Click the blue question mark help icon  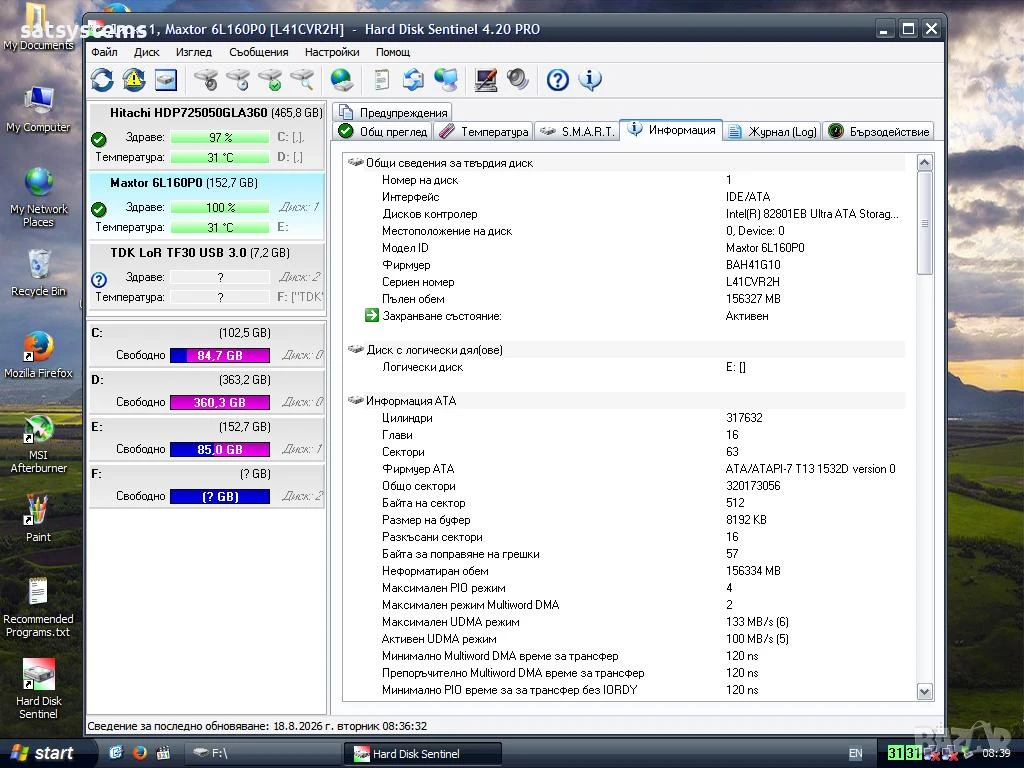click(557, 80)
